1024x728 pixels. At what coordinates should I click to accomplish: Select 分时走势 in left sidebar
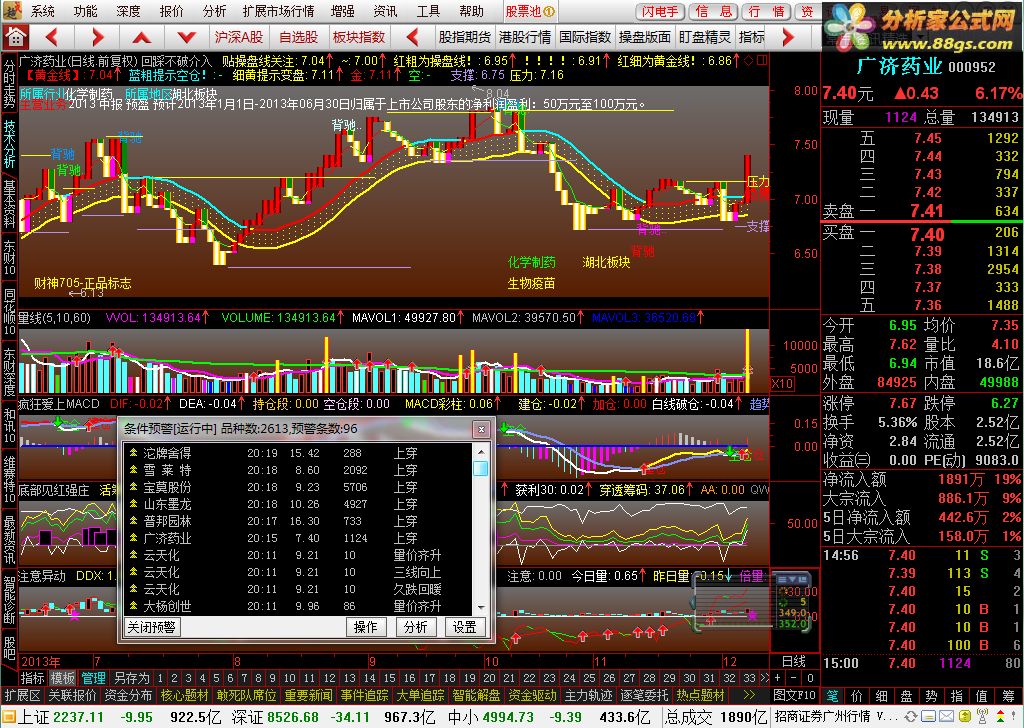click(9, 84)
